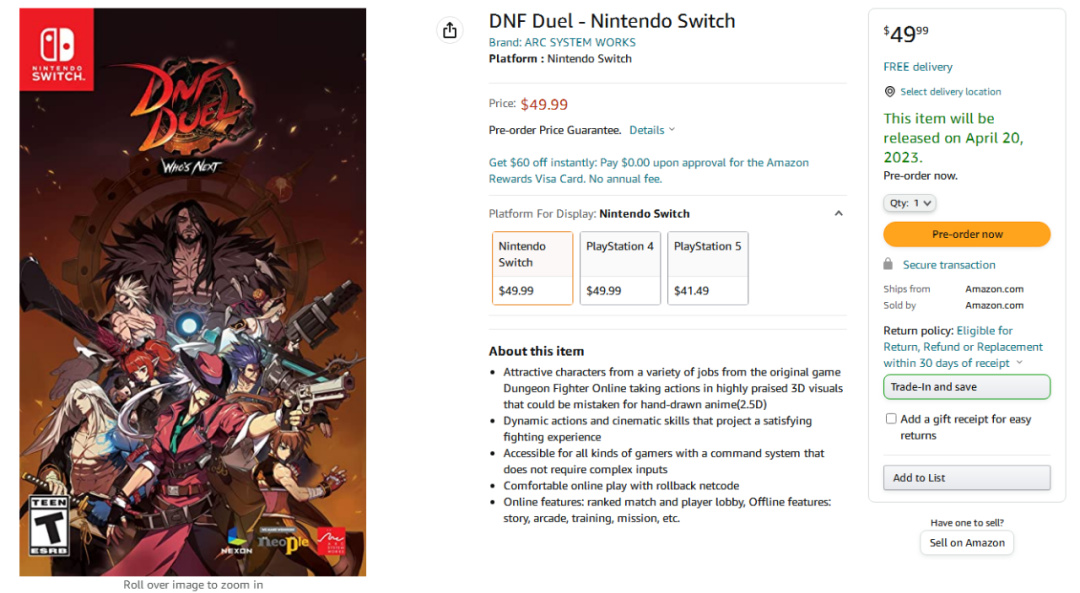The width and height of the screenshot is (1080, 593).
Task: Click the DNF Duel cover art image
Action: pos(193,300)
